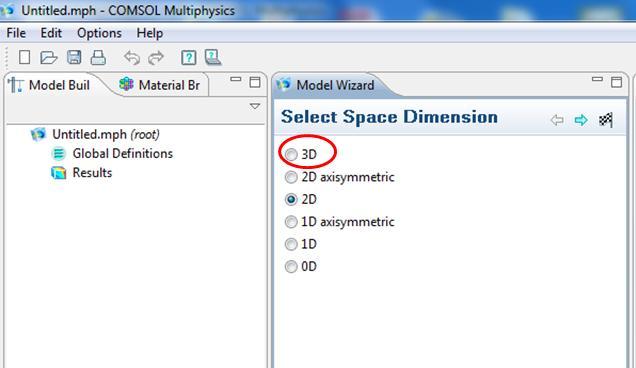Select the Global Definitions node
Viewport: 636px width, 368px height.
(122, 153)
